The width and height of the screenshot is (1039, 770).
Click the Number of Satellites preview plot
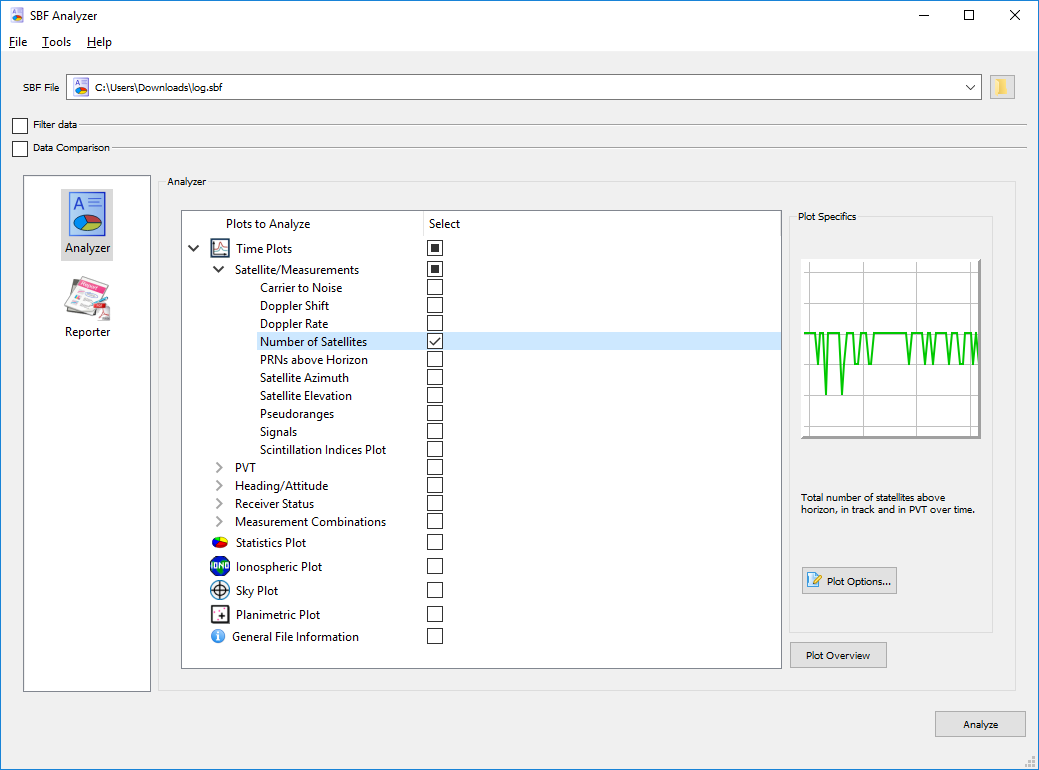[x=891, y=349]
